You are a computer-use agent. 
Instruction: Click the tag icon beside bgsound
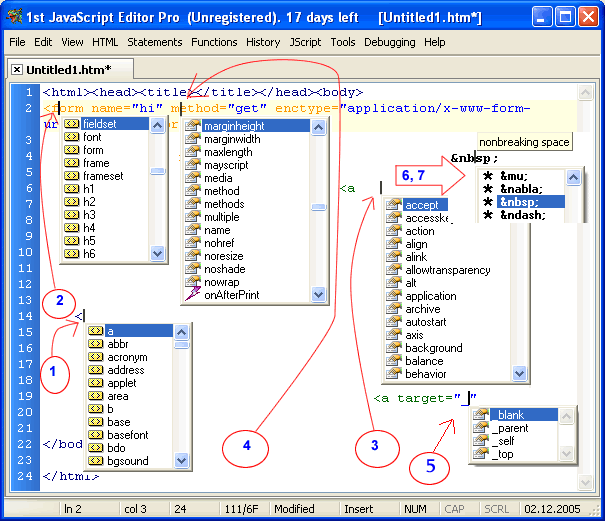coord(95,461)
